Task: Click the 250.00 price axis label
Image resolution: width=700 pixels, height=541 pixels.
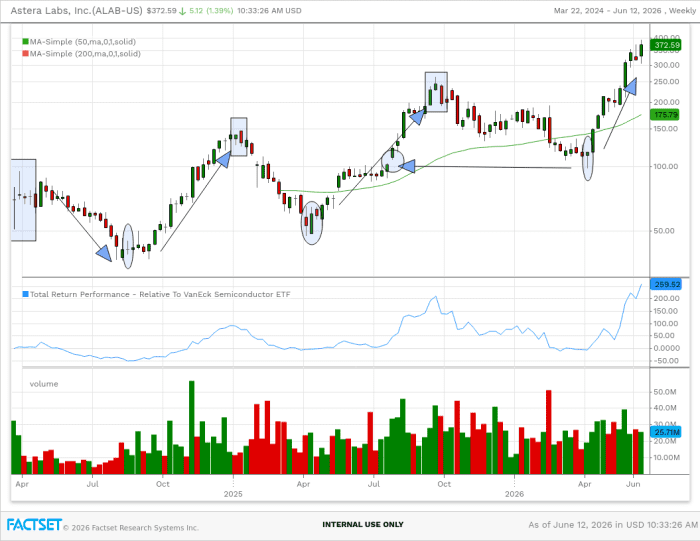Action: tap(667, 82)
